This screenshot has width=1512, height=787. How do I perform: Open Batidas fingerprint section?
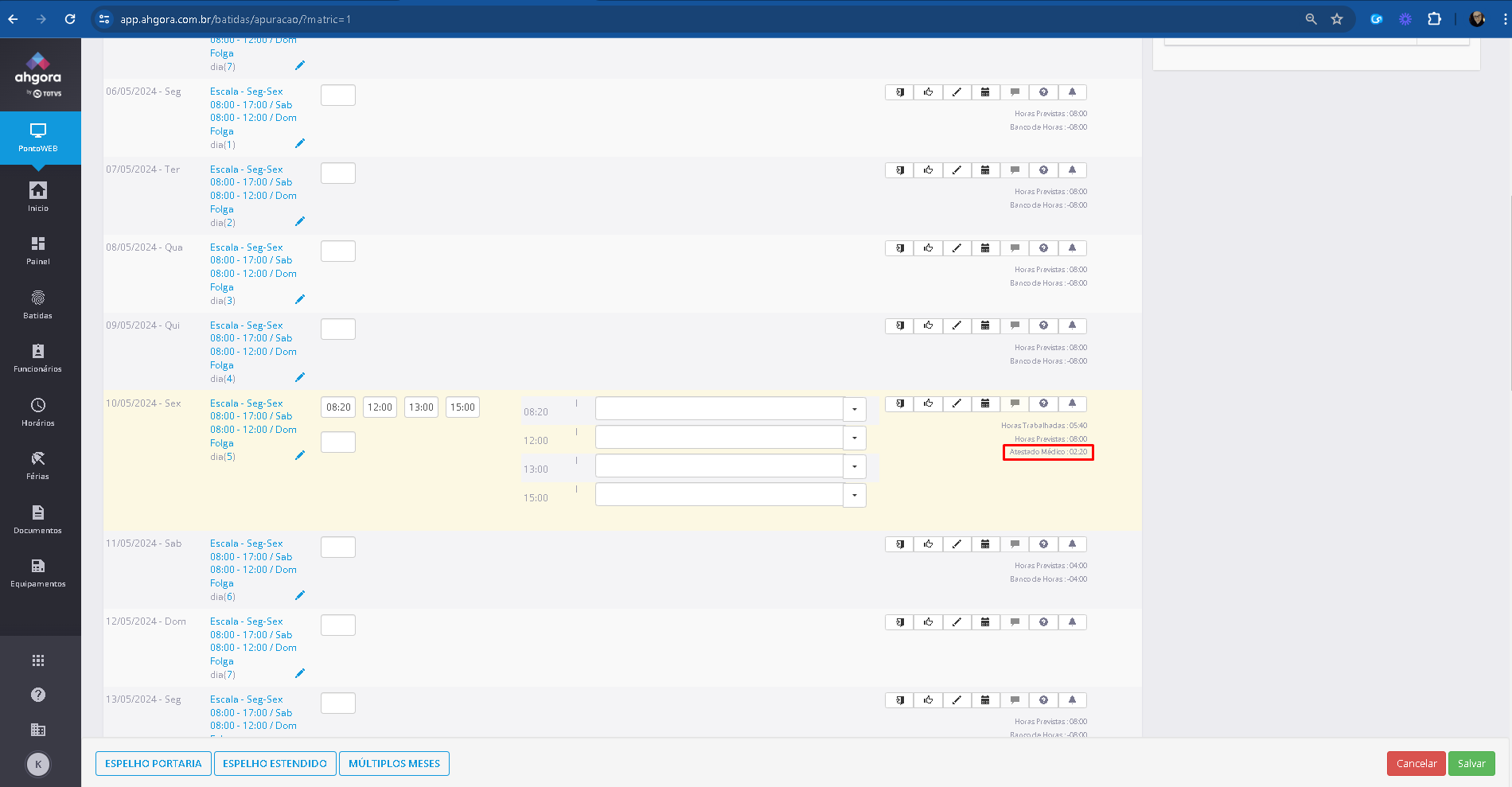(x=38, y=304)
